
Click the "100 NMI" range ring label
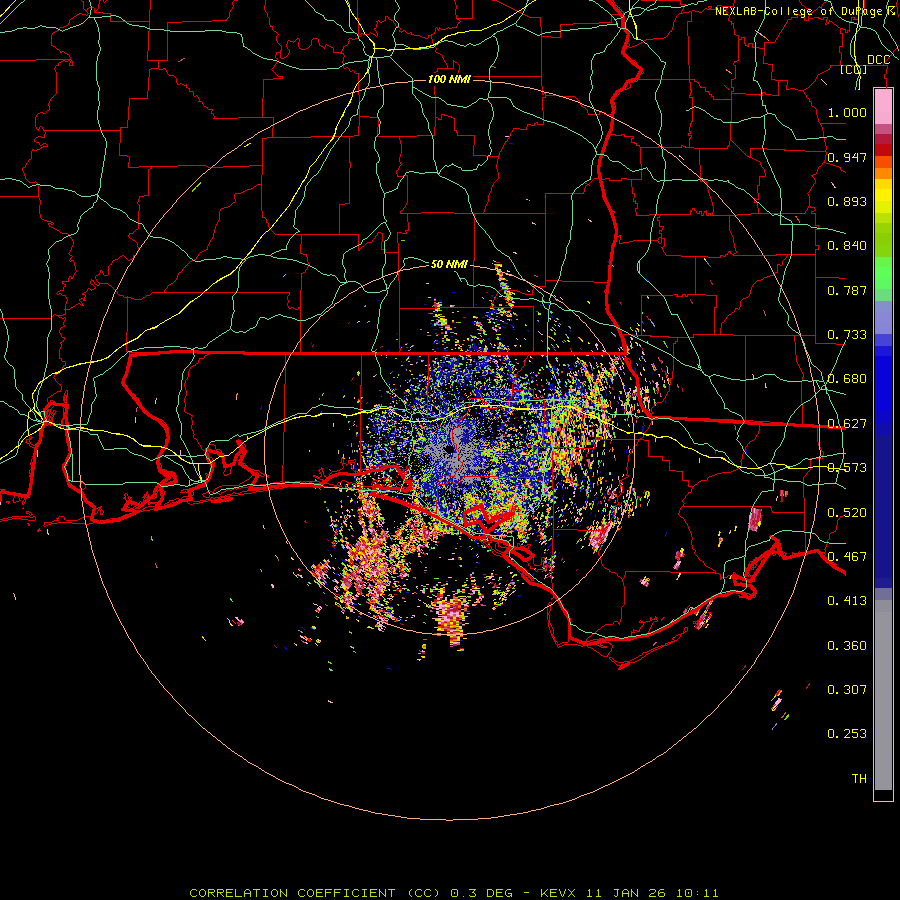449,79
